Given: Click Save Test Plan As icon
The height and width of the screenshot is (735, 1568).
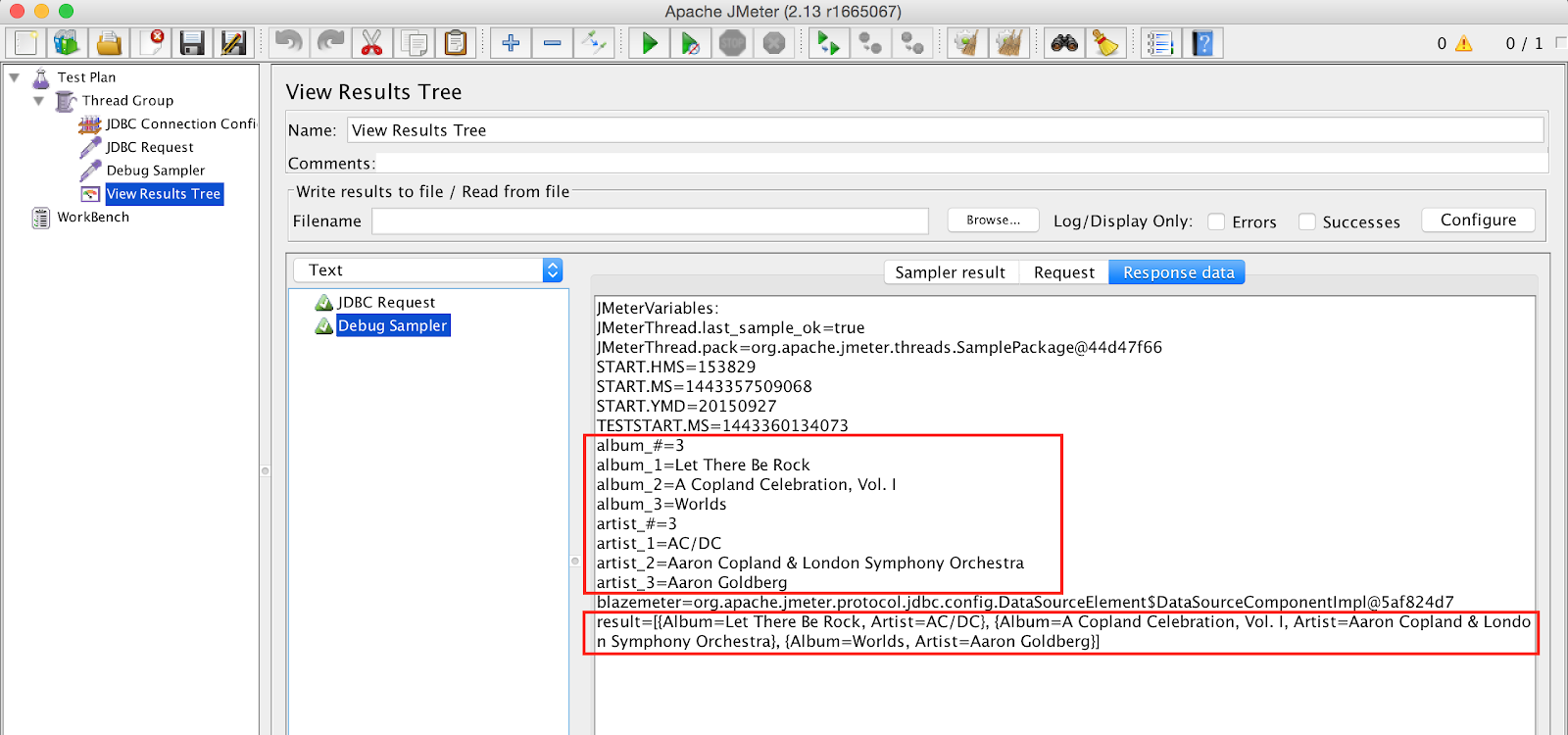Looking at the screenshot, I should 233,43.
